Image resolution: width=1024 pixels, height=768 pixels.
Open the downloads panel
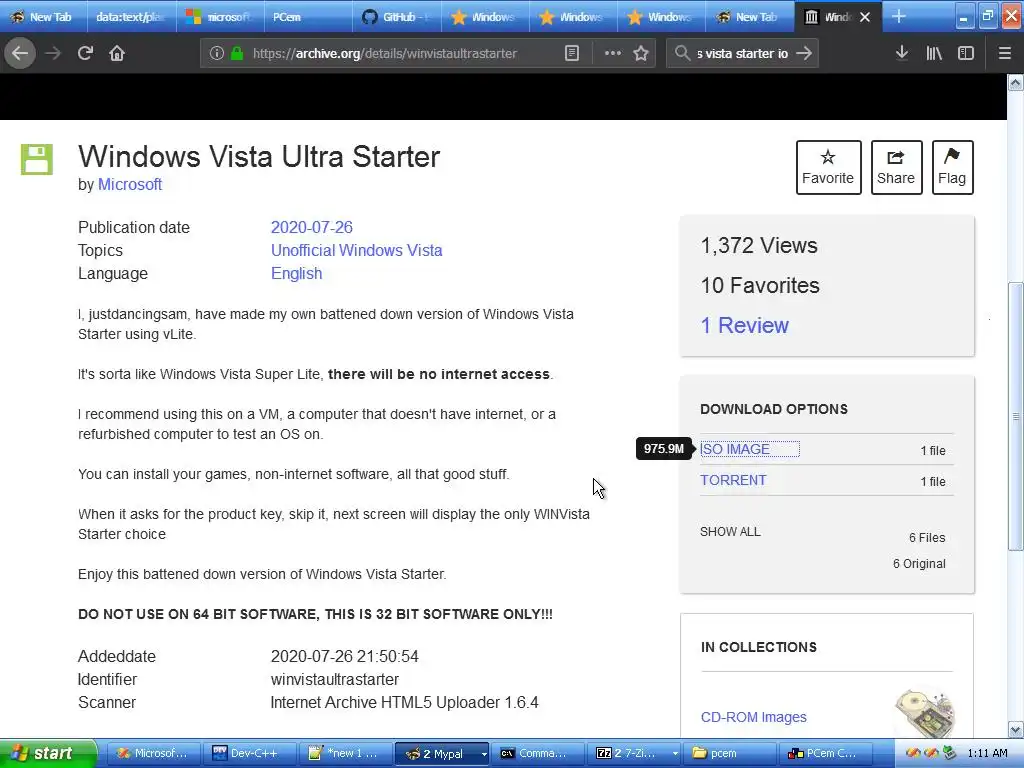[x=902, y=53]
